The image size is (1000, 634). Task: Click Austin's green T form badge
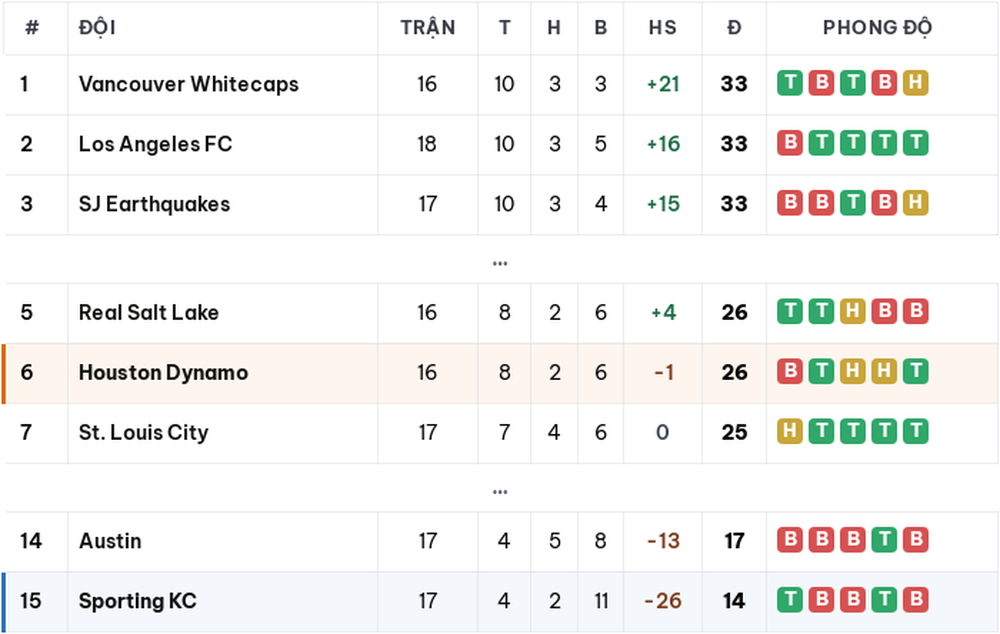[x=884, y=540]
